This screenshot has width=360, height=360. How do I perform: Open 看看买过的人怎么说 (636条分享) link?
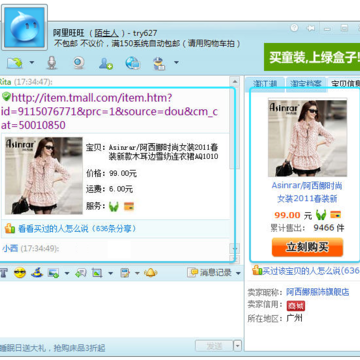tap(77, 229)
